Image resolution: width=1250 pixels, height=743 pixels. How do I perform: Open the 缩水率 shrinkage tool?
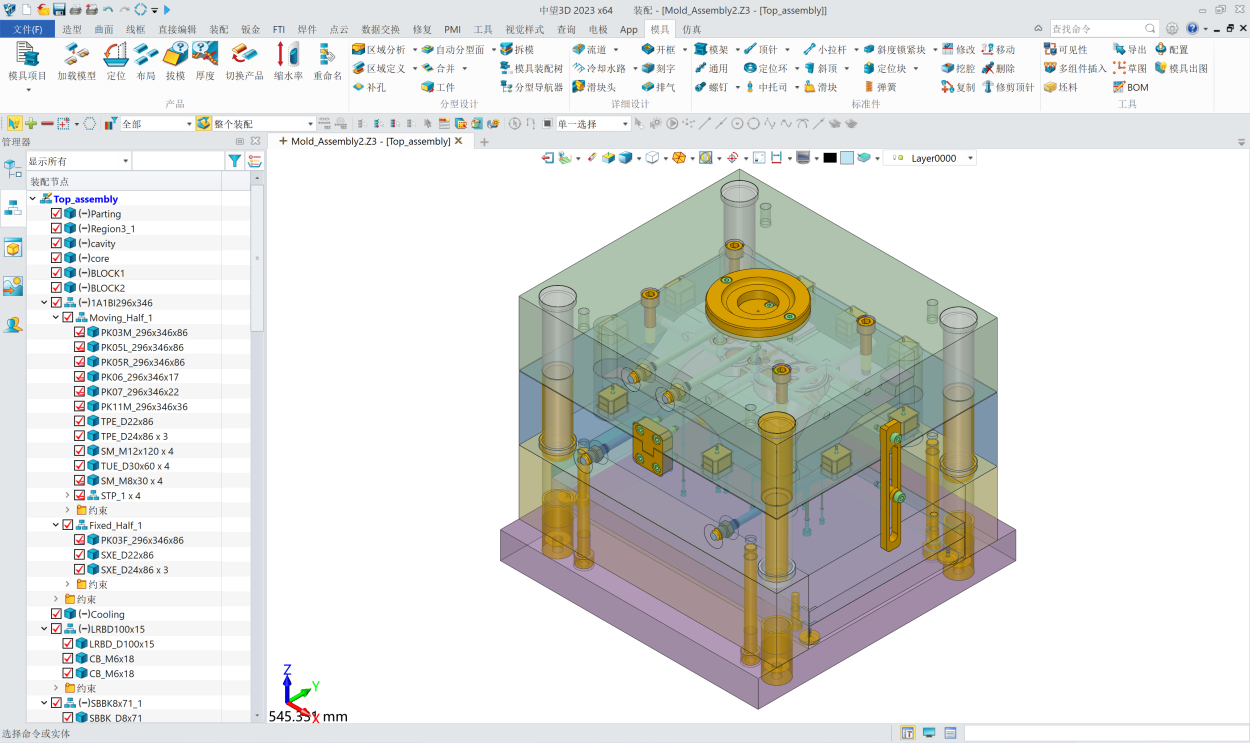288,62
